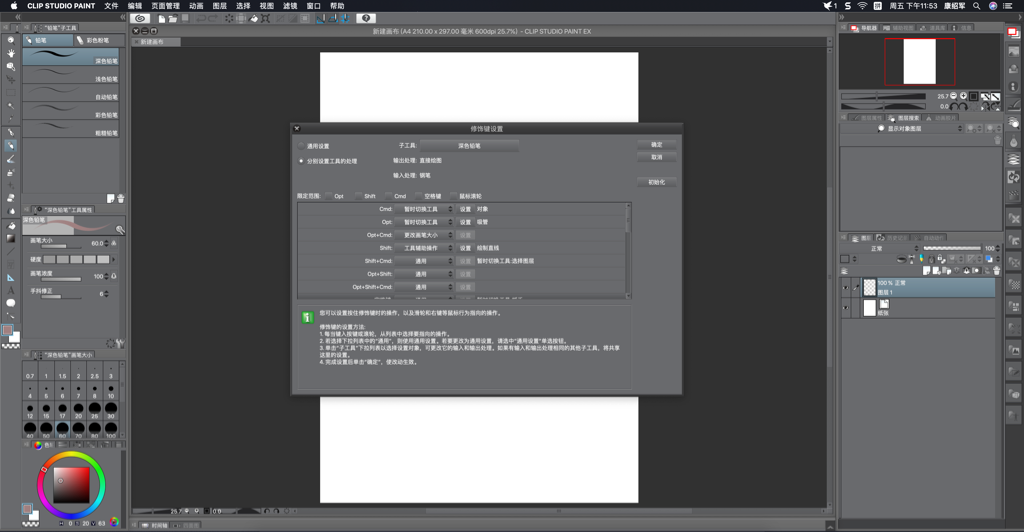Image resolution: width=1024 pixels, height=532 pixels.
Task: Click the help question mark icon
Action: pyautogui.click(x=366, y=18)
